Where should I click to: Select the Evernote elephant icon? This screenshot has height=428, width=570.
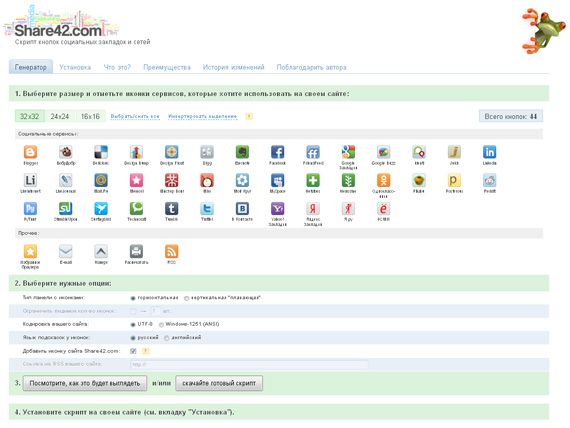[242, 152]
